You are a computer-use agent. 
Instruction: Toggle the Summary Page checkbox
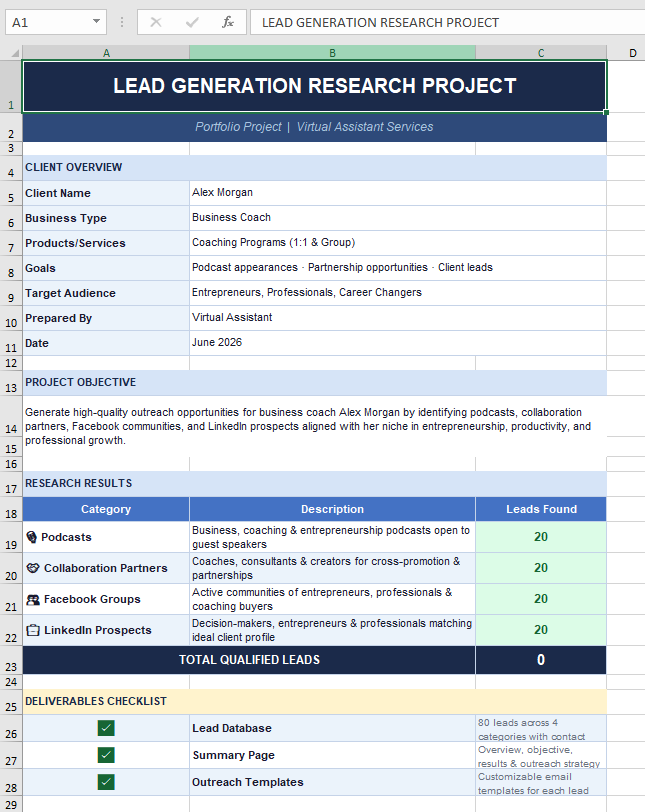pyautogui.click(x=106, y=755)
